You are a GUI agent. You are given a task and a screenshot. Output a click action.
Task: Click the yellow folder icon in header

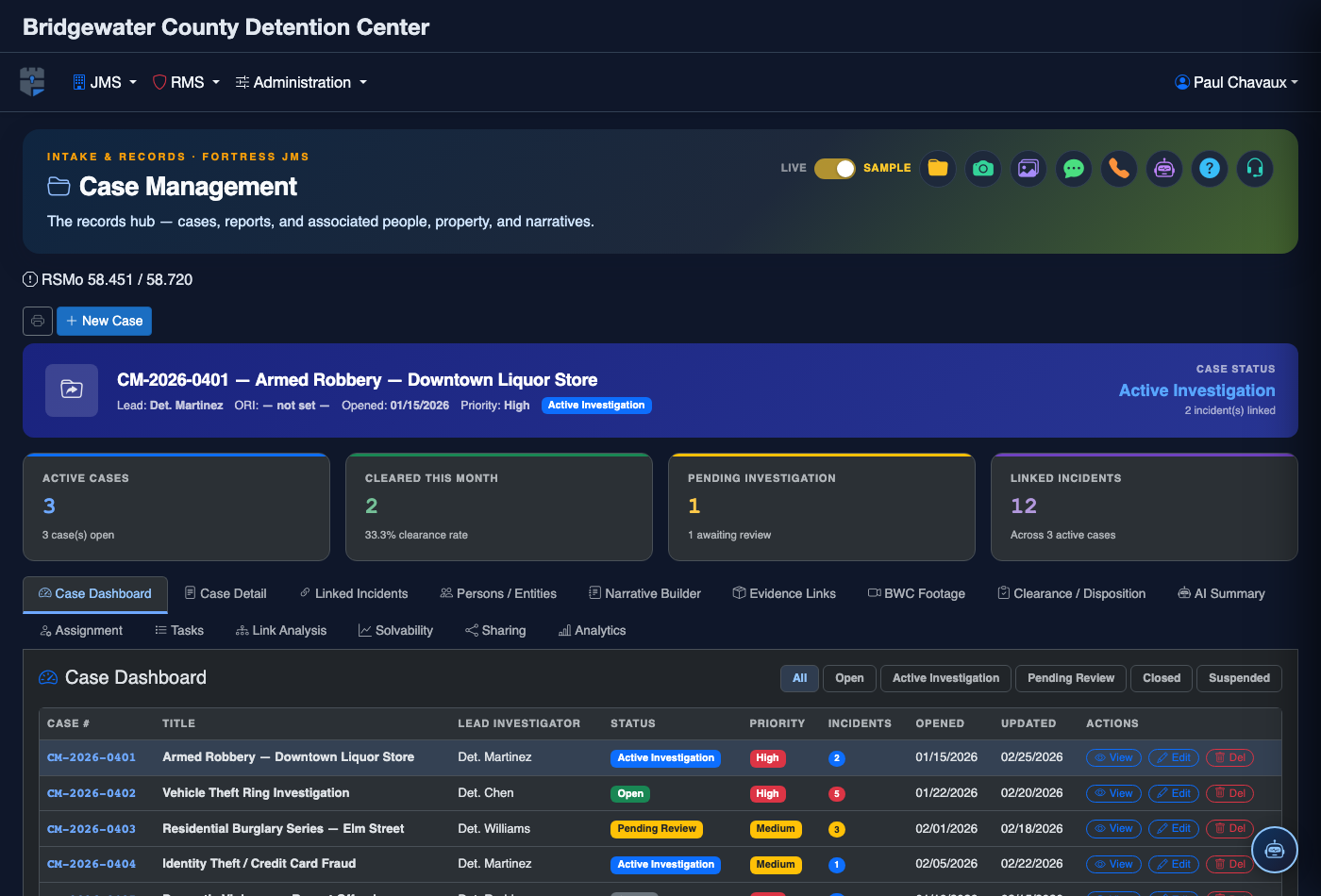tap(938, 169)
